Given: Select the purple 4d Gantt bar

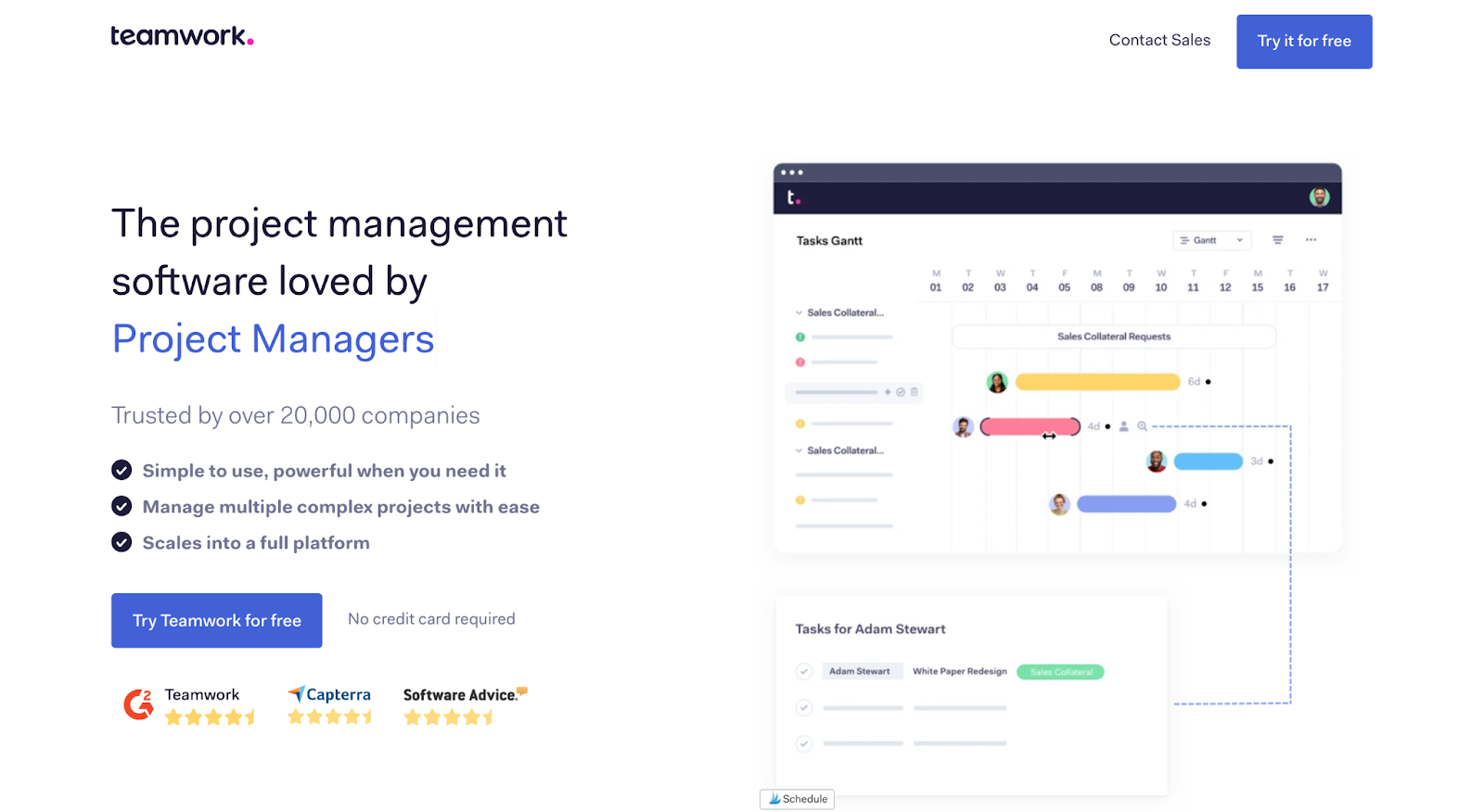Looking at the screenshot, I should [x=1126, y=504].
